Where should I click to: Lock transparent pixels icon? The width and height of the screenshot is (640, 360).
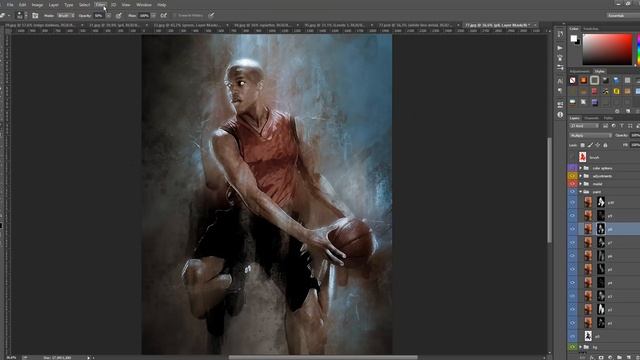tap(582, 145)
